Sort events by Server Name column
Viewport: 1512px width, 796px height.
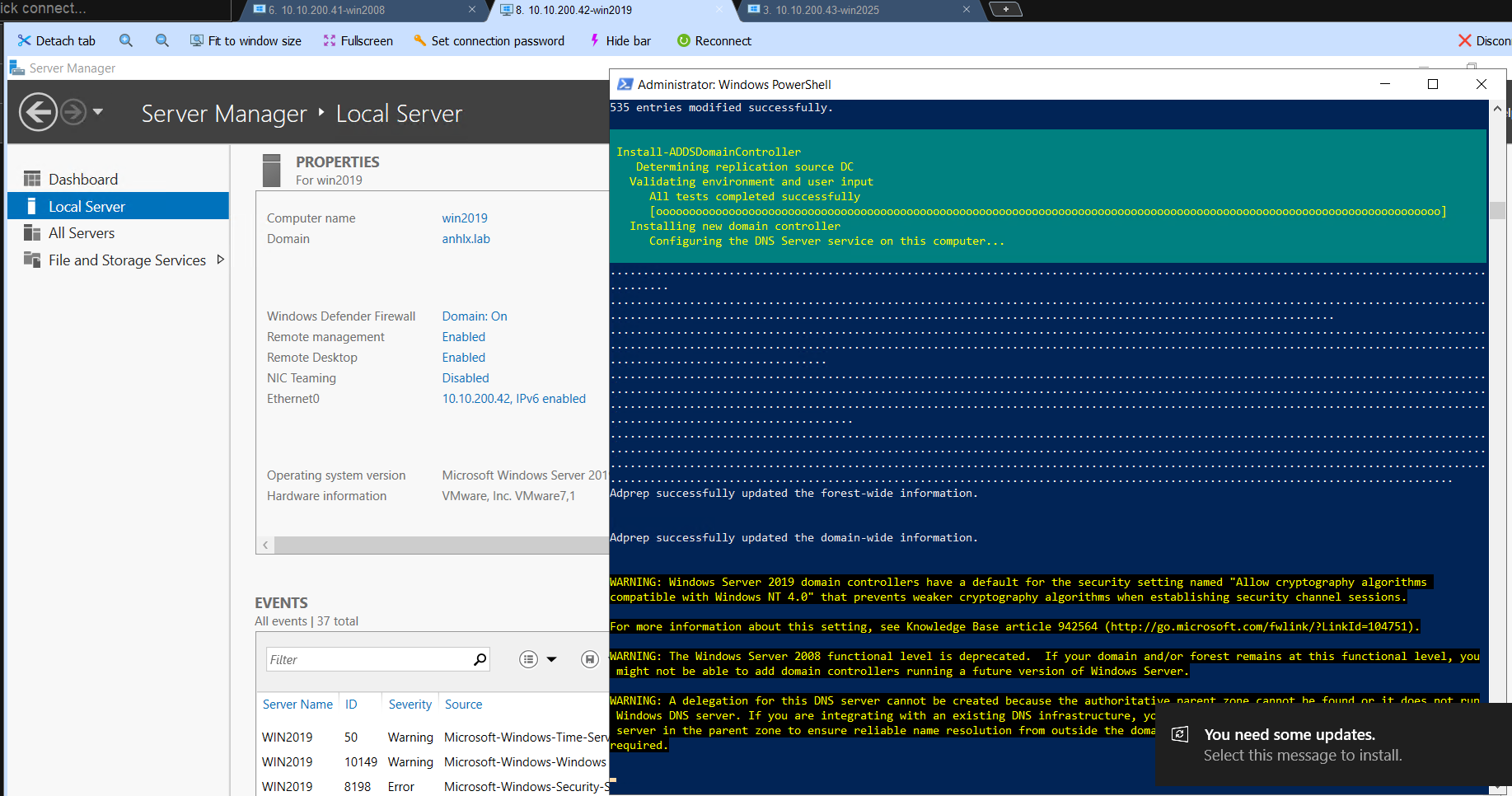(x=297, y=705)
